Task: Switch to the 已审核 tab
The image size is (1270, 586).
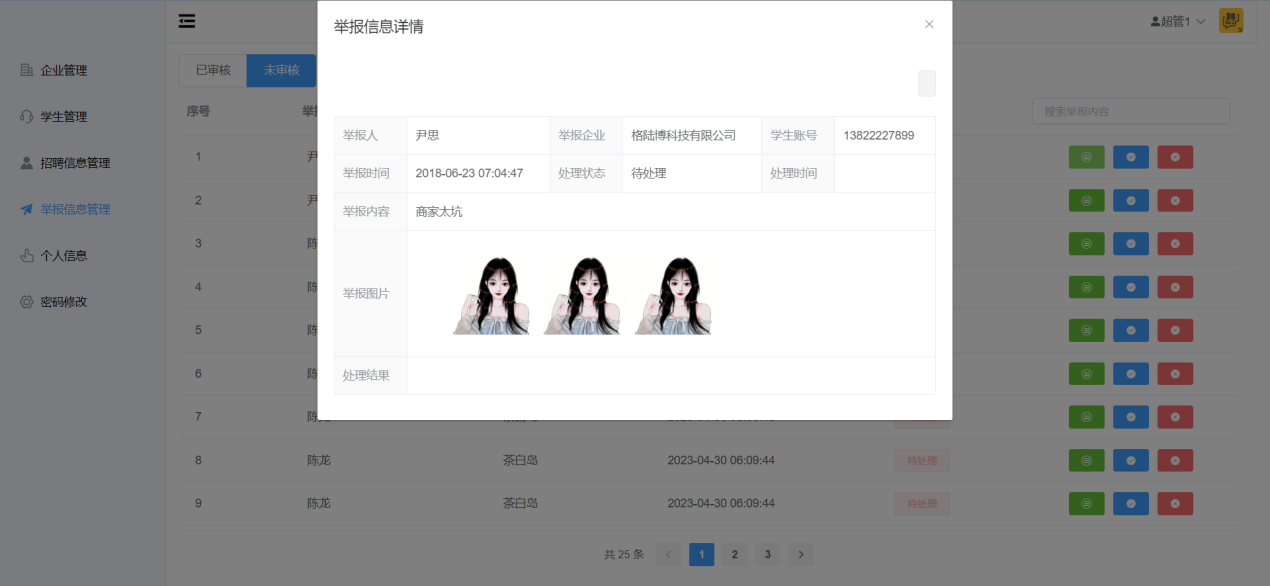Action: pos(213,70)
